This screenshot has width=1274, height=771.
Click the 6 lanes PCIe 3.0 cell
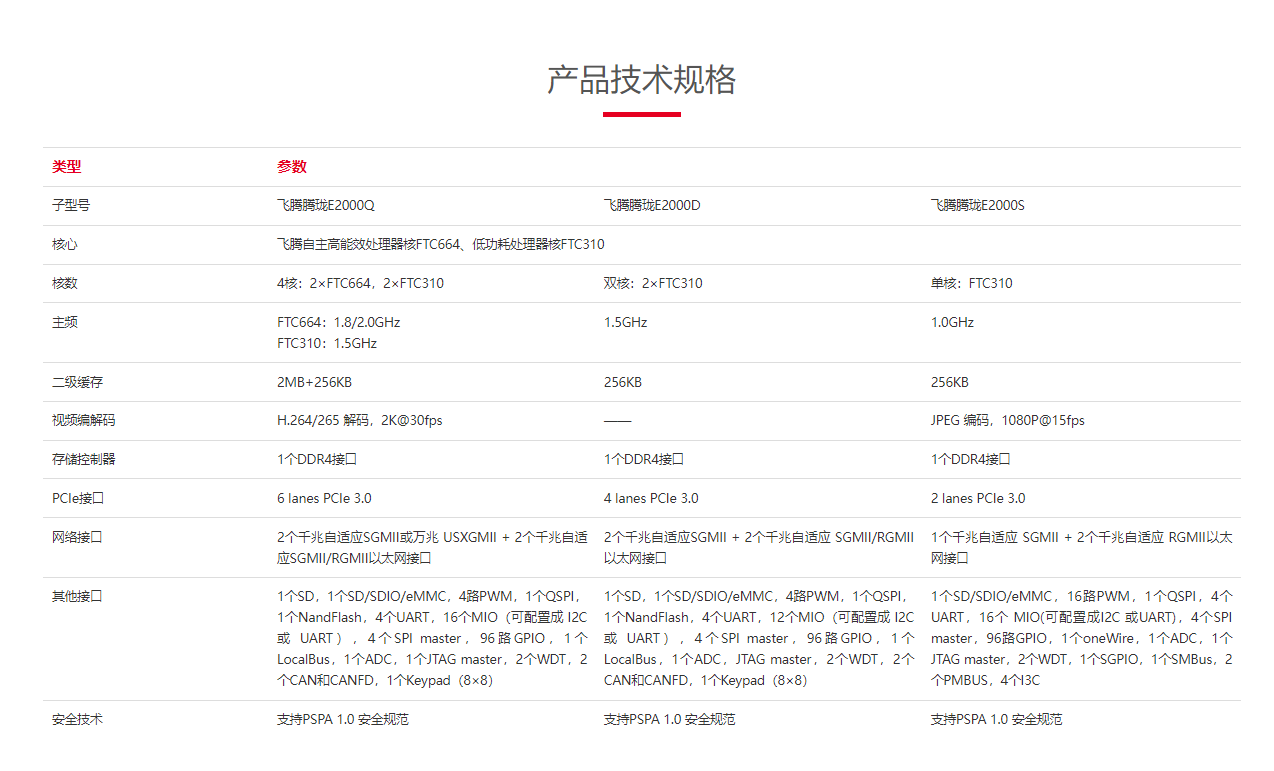coord(324,499)
